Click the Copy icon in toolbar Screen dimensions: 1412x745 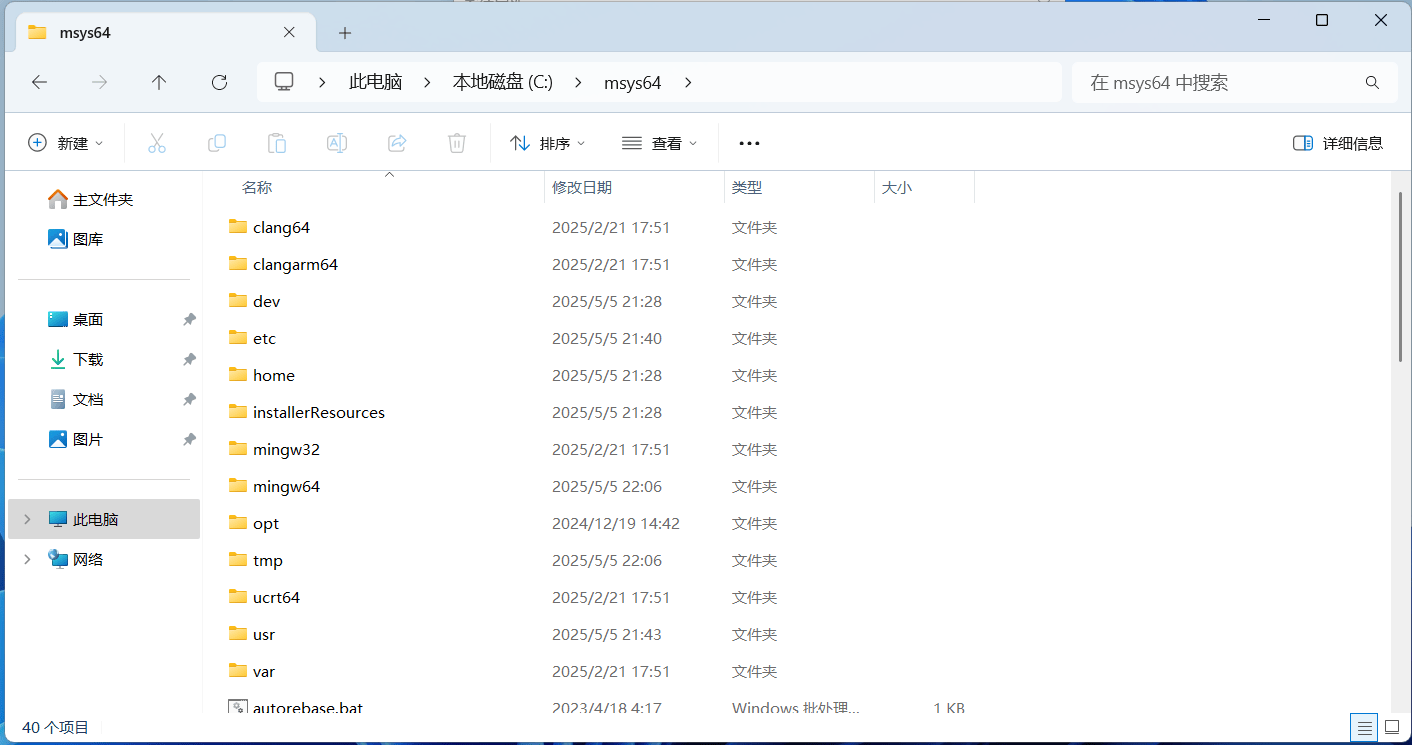[x=217, y=143]
